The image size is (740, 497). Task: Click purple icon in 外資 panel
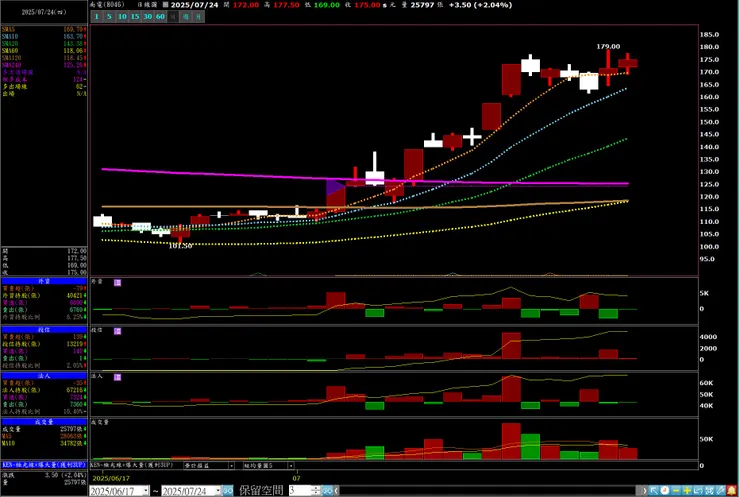118,282
